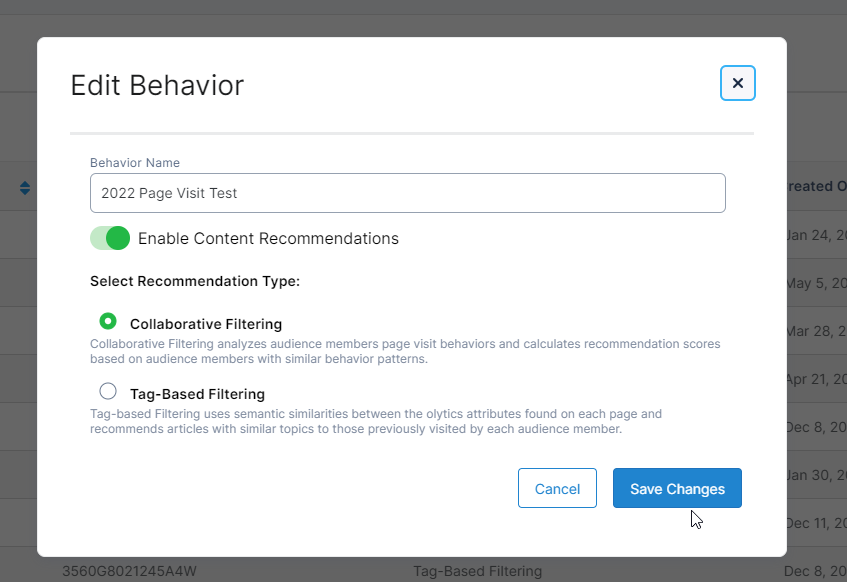This screenshot has height=582, width=847.
Task: Click the Select Recommendation Type heading
Action: coord(195,281)
